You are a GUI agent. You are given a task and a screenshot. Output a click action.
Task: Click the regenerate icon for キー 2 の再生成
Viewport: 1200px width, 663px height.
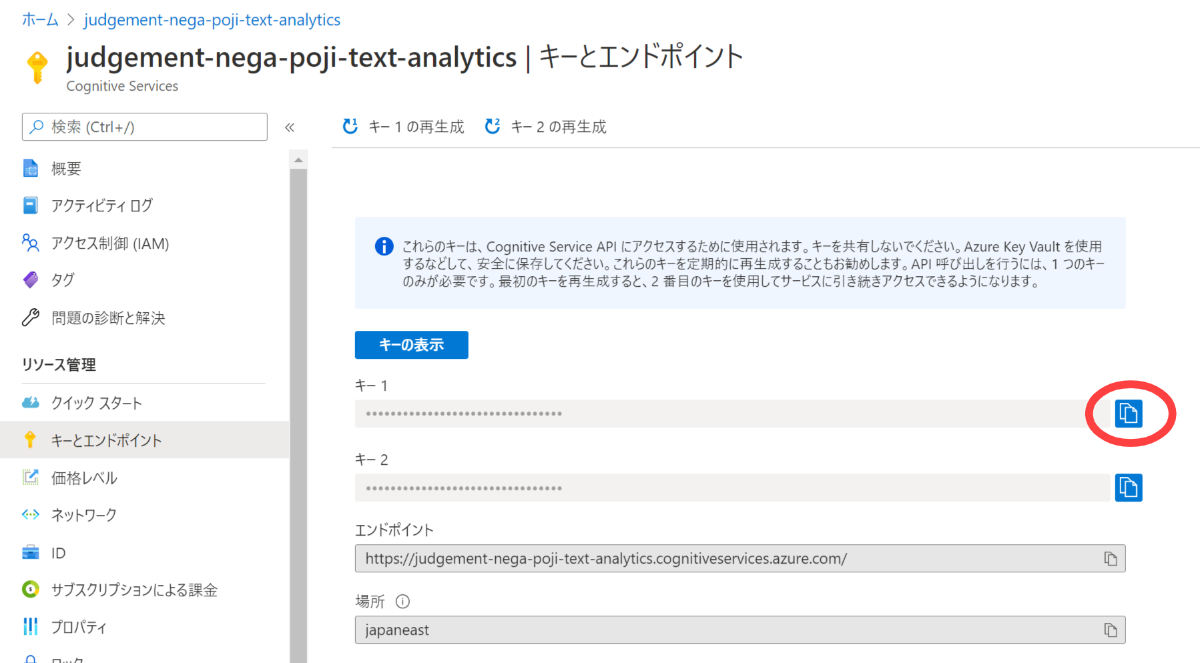(x=492, y=127)
